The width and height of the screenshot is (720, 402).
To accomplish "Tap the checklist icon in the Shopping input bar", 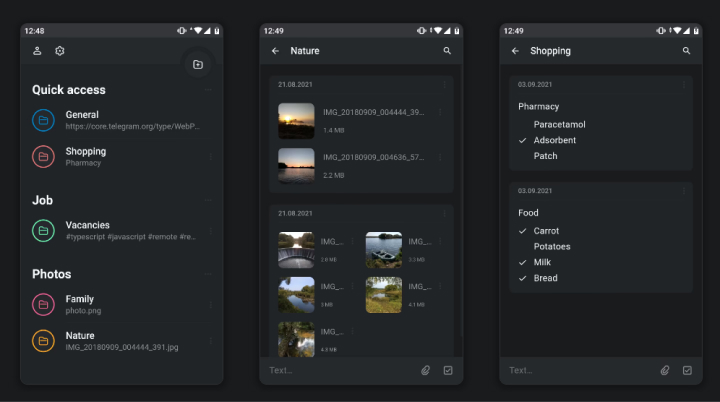I will pyautogui.click(x=687, y=370).
